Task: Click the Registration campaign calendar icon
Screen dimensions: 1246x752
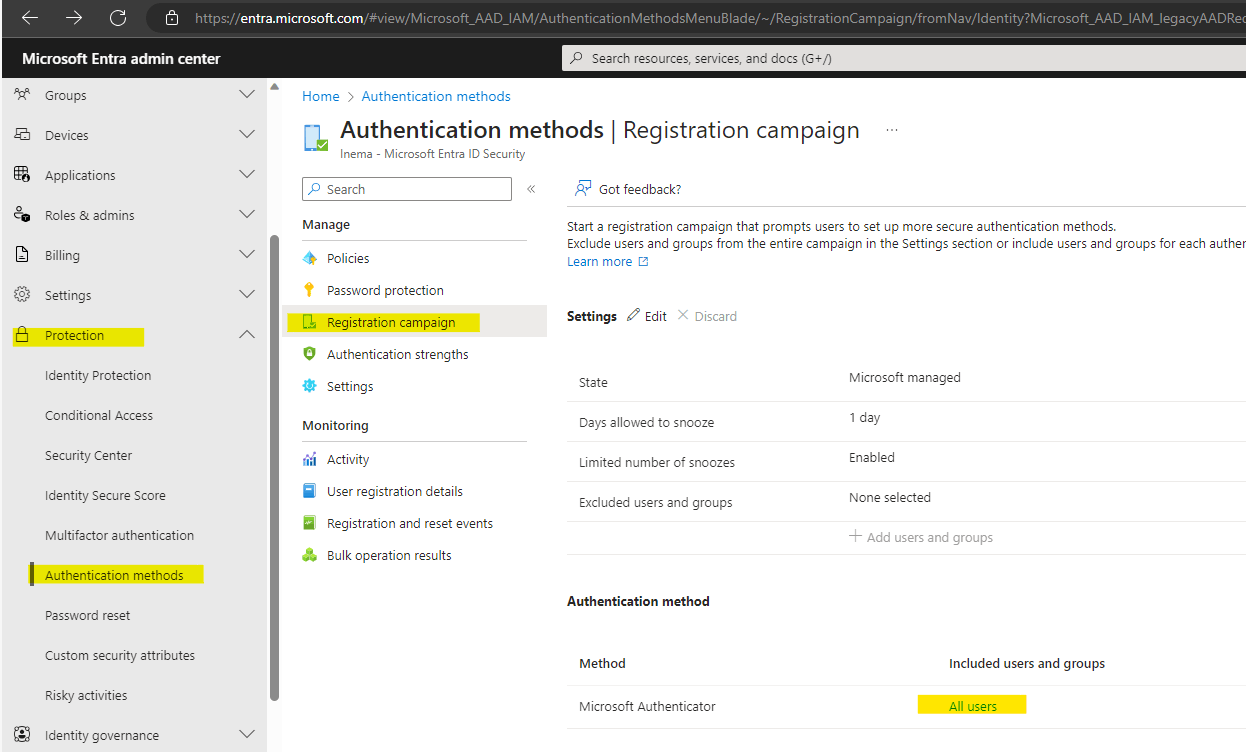Action: (309, 321)
